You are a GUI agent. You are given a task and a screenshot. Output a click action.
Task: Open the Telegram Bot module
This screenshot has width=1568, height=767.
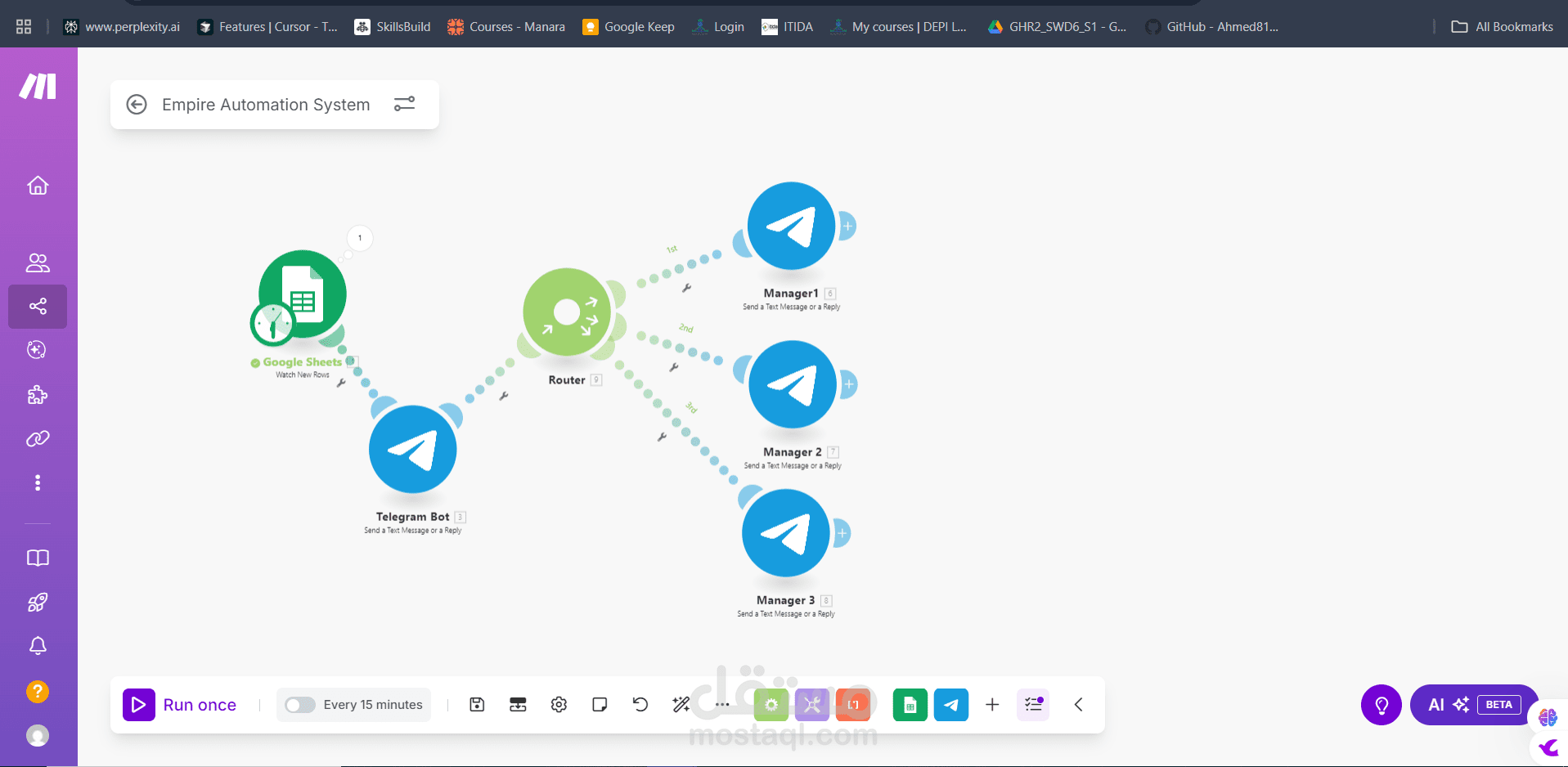coord(413,449)
